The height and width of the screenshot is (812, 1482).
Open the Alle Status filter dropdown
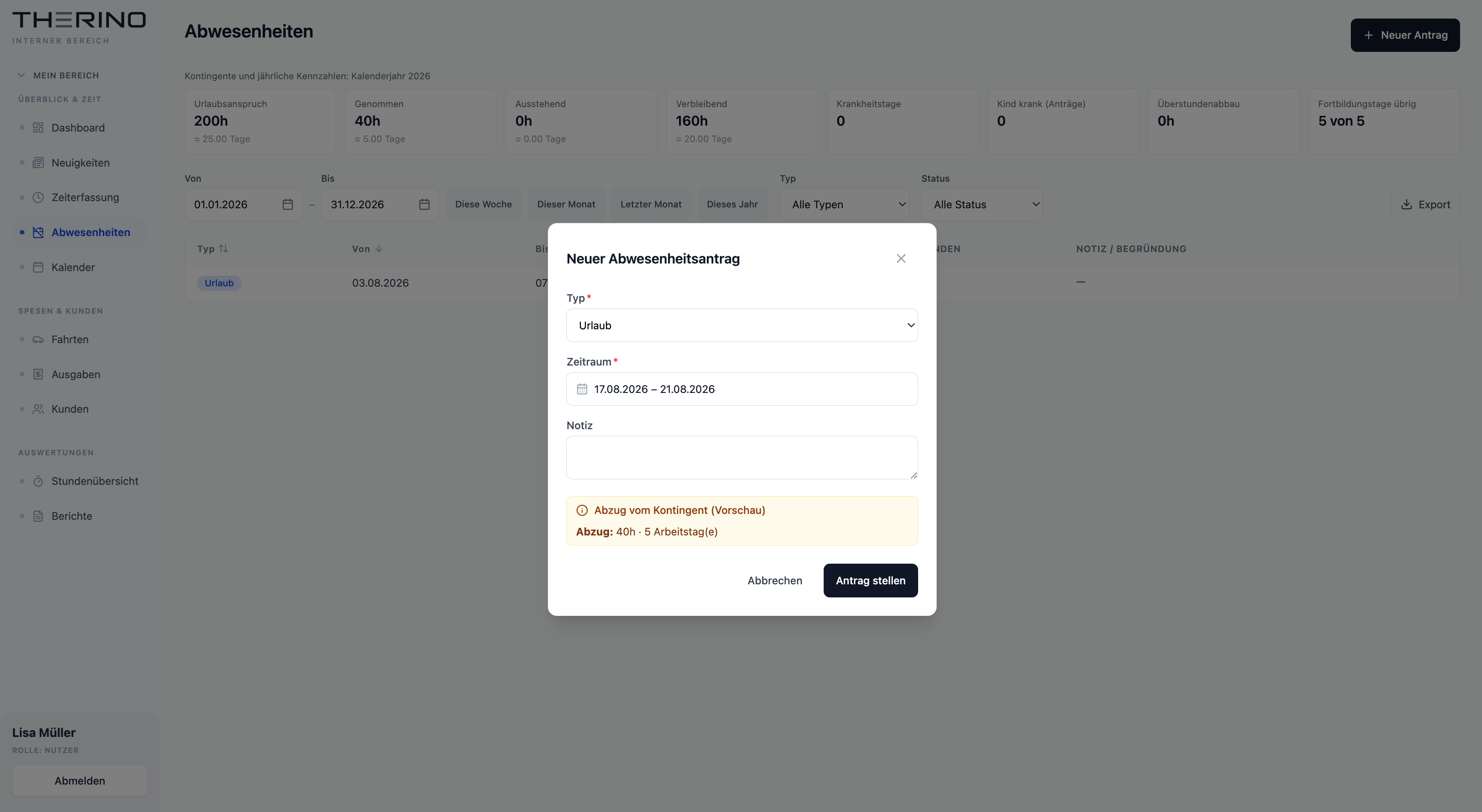pos(981,204)
